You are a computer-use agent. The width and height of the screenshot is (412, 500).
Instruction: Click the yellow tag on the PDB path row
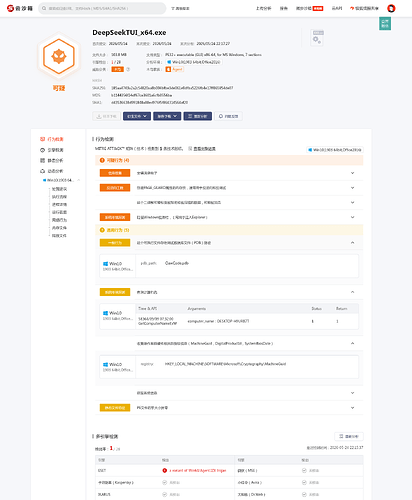115,243
